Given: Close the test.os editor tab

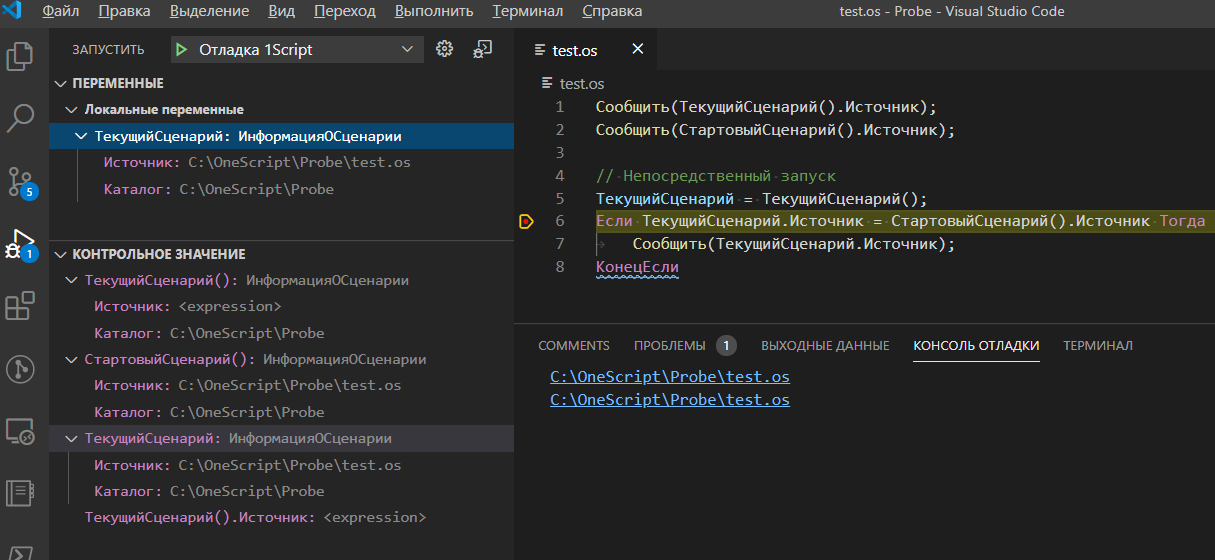Looking at the screenshot, I should tap(638, 49).
